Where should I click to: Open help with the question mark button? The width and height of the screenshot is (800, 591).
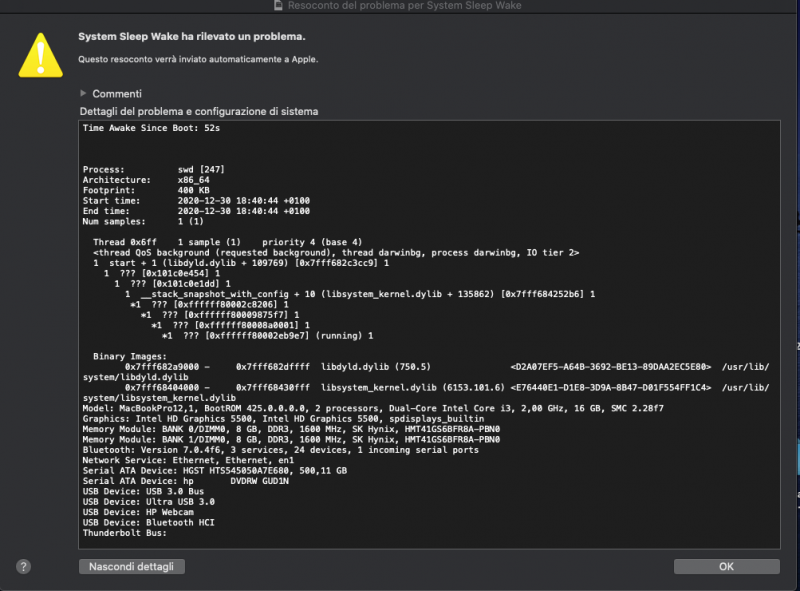click(23, 566)
